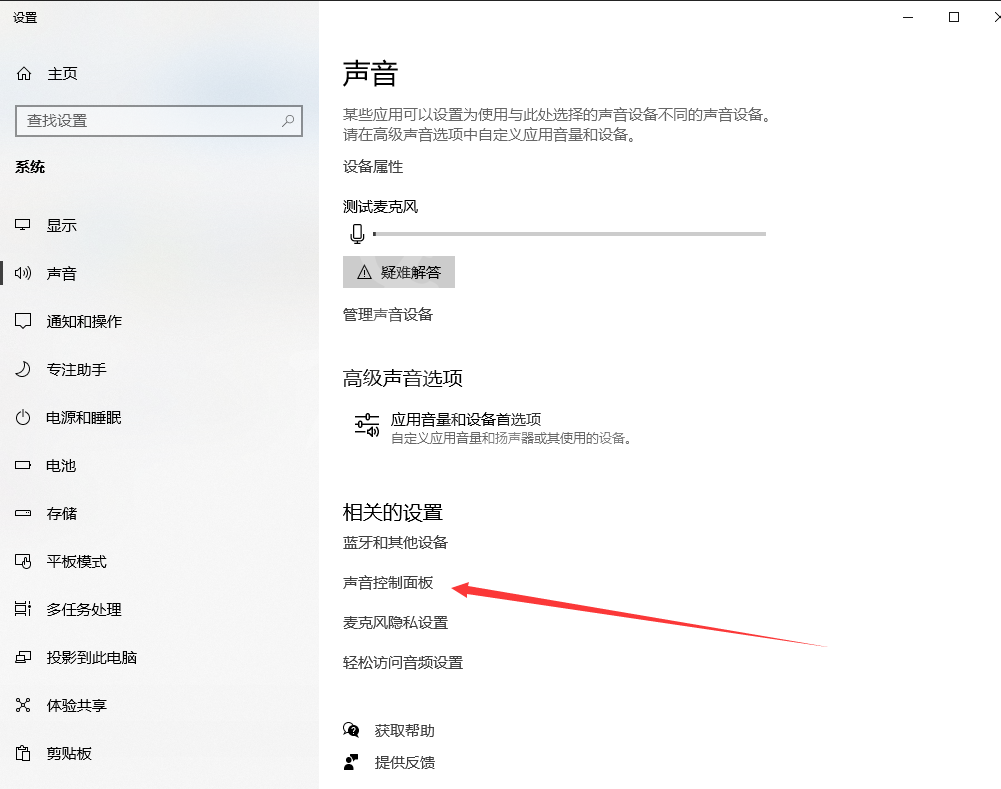Click the microphone test level bar

pos(569,234)
